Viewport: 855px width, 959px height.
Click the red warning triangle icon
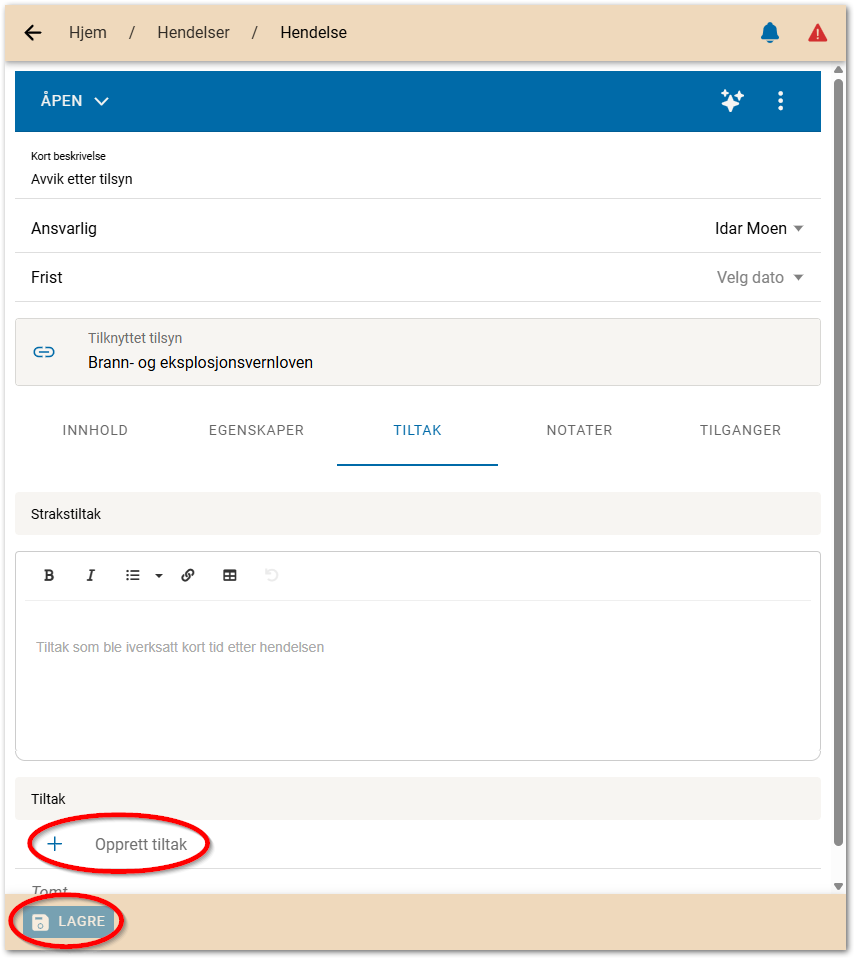tap(817, 33)
